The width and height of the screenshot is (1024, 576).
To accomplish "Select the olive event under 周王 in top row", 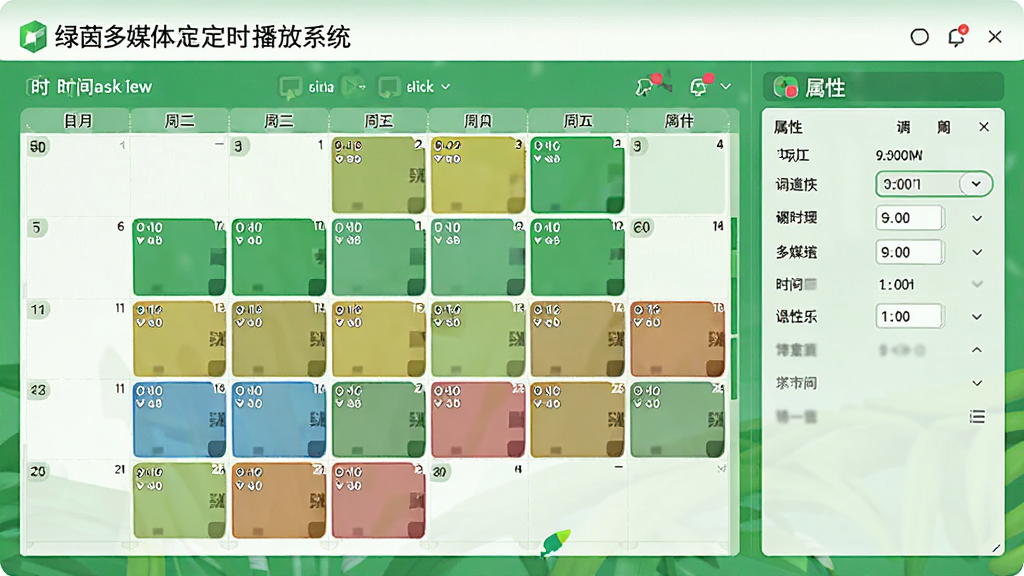I will click(379, 175).
